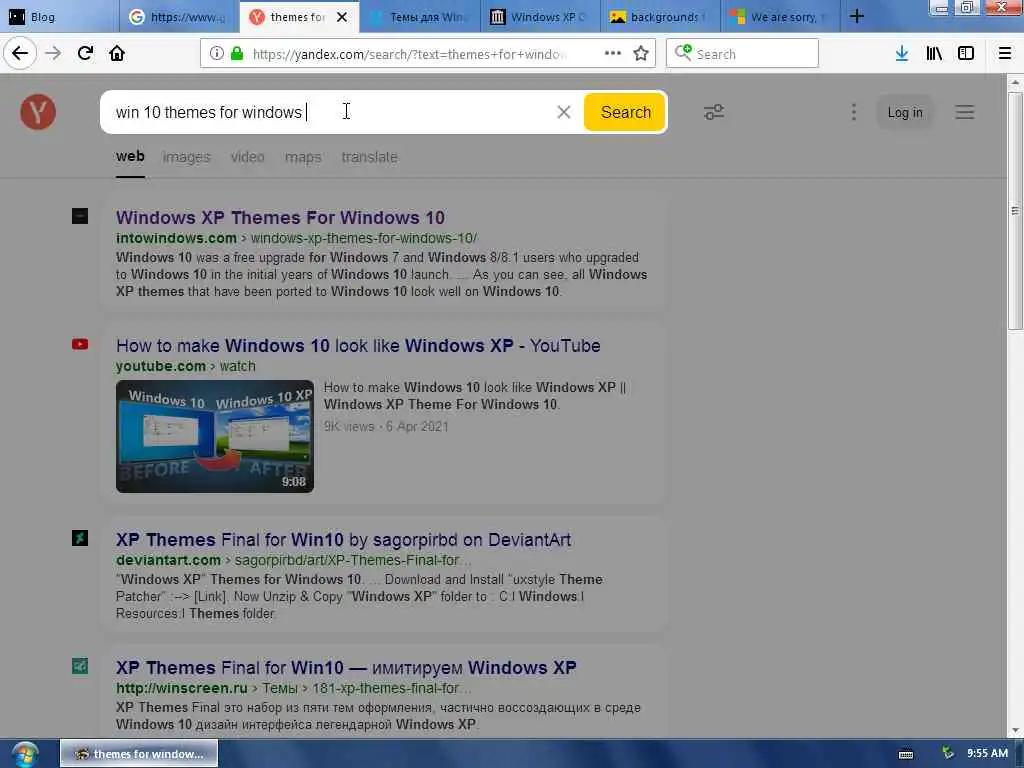Click the vertical scrollbar thumb
The width and height of the screenshot is (1024, 768).
[1014, 210]
